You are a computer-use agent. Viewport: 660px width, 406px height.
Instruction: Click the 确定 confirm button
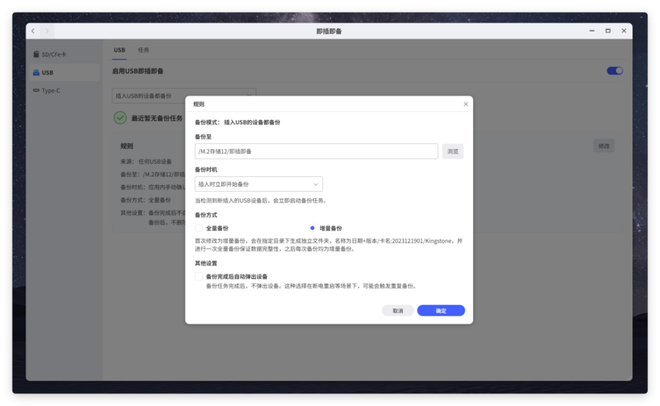click(440, 310)
